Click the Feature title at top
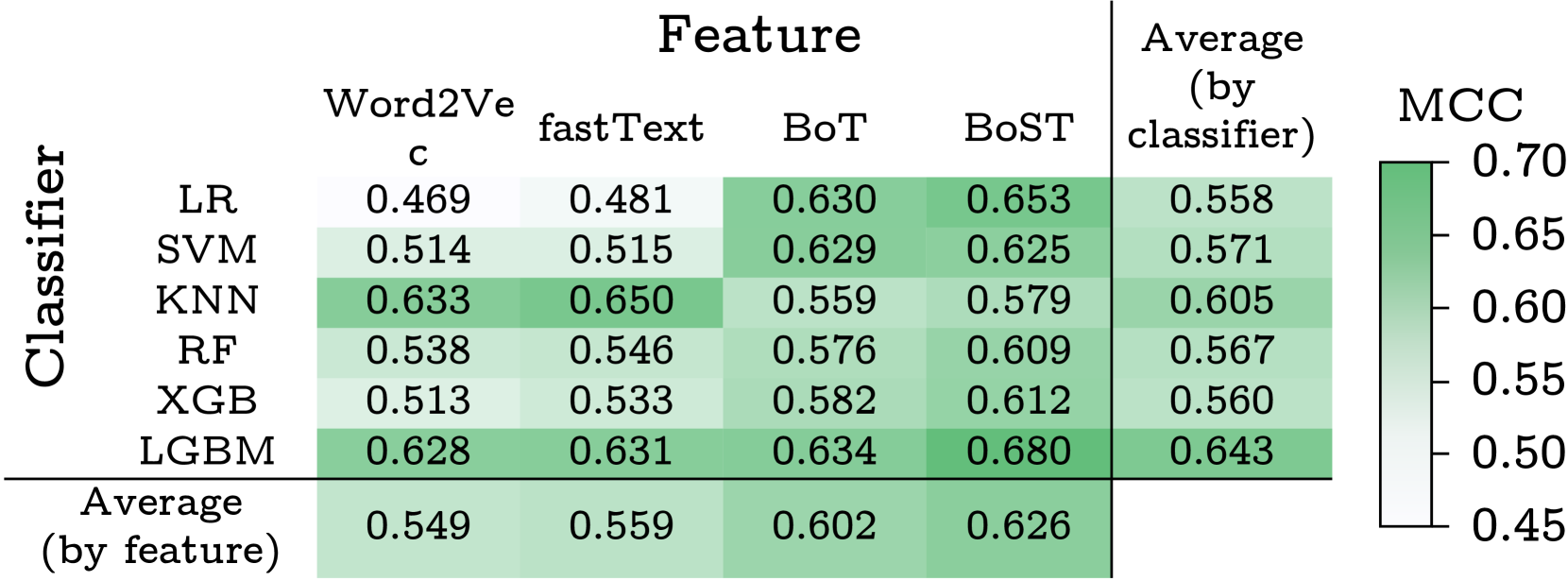 pyautogui.click(x=759, y=36)
